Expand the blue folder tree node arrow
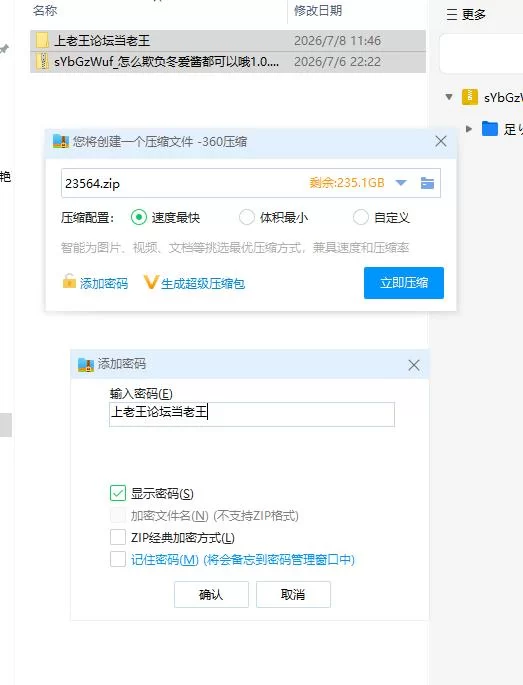This screenshot has height=685, width=523. [x=469, y=128]
